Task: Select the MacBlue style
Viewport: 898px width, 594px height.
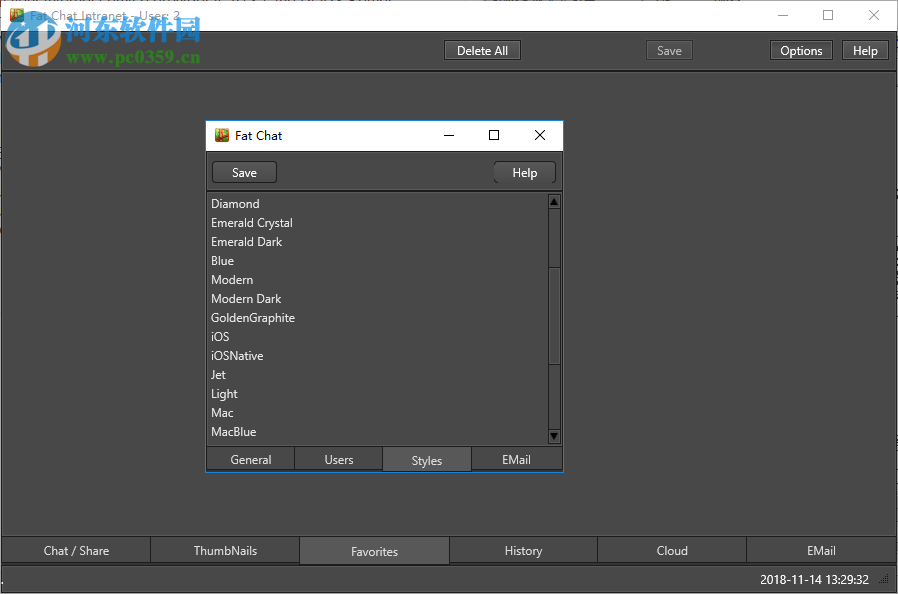Action: (377, 431)
